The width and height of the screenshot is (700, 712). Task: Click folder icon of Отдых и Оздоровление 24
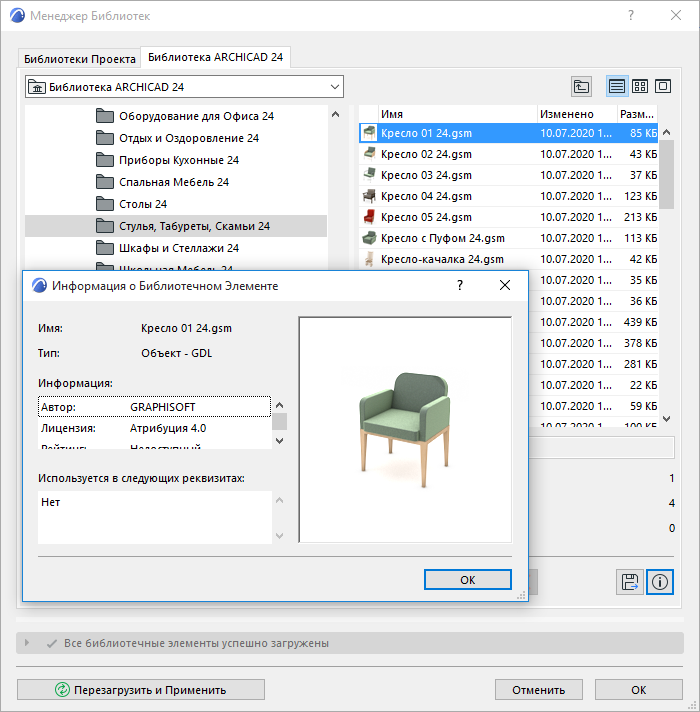105,138
